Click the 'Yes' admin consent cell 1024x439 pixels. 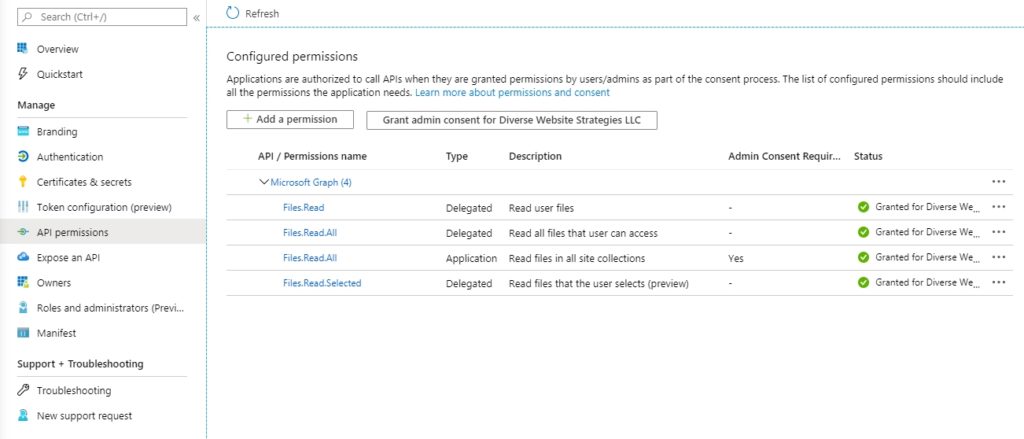tap(735, 258)
